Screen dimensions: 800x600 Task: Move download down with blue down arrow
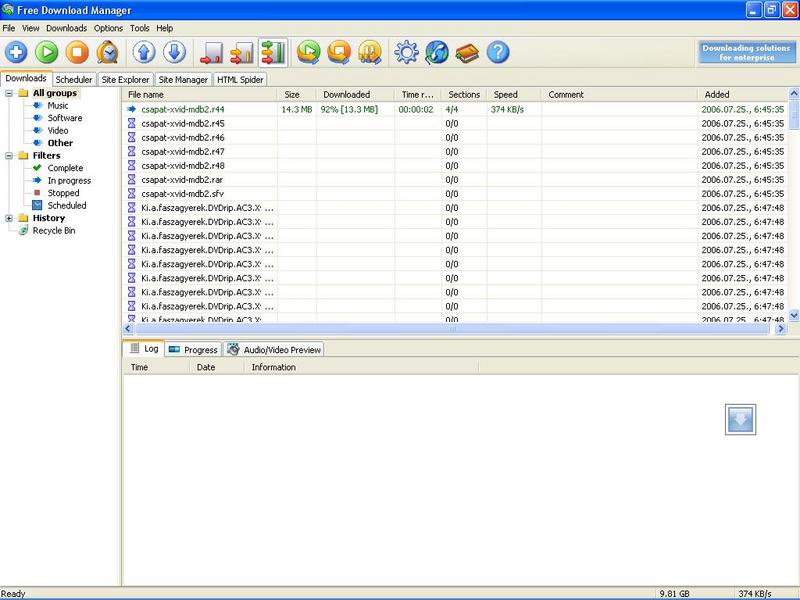(174, 53)
